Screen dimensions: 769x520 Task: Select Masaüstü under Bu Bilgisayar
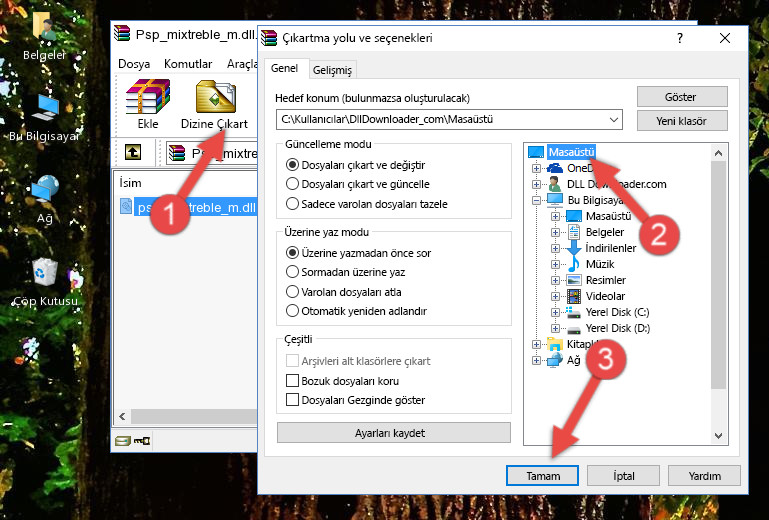tap(608, 216)
